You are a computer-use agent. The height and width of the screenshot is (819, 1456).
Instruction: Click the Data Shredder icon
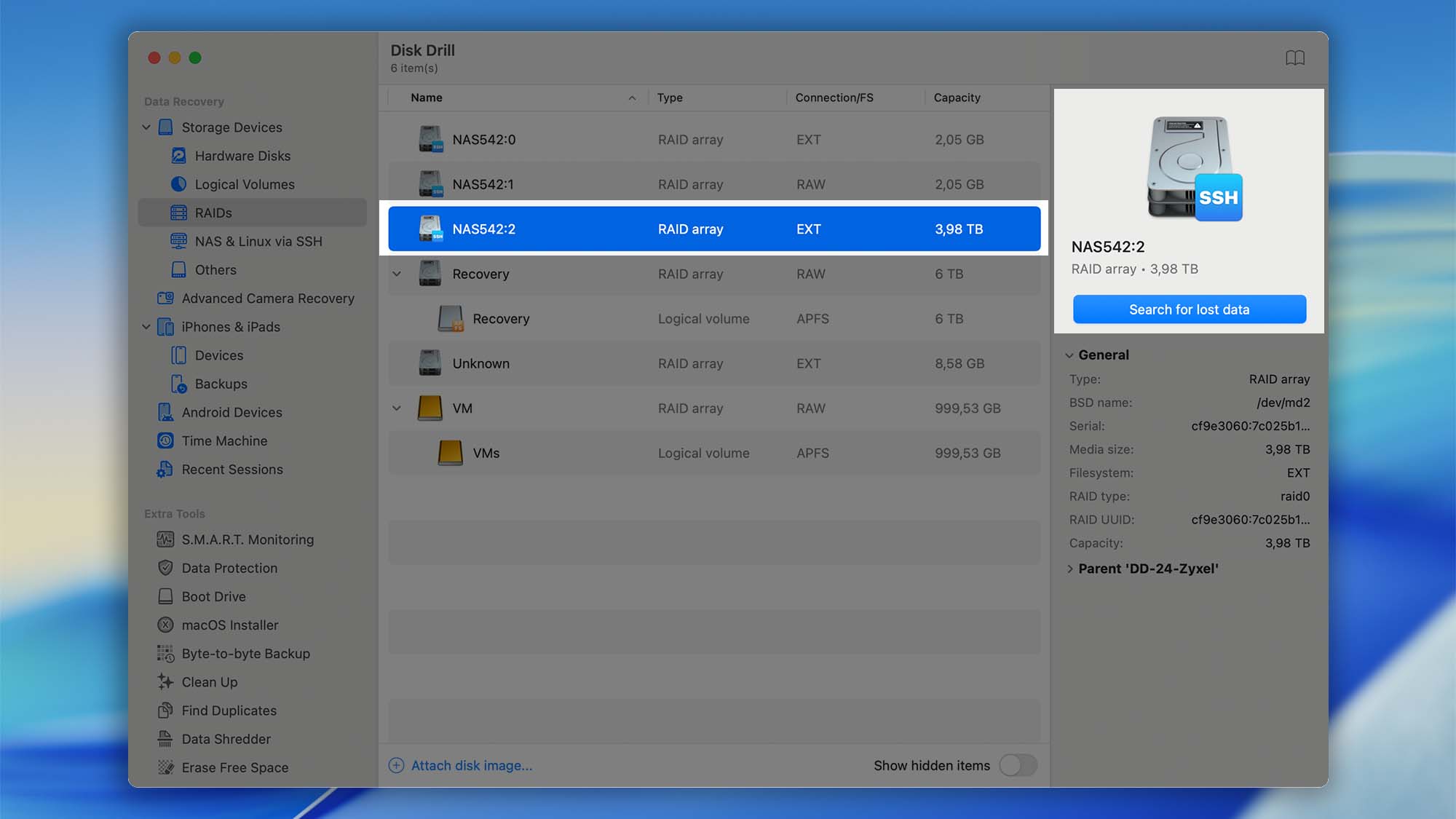coord(166,739)
